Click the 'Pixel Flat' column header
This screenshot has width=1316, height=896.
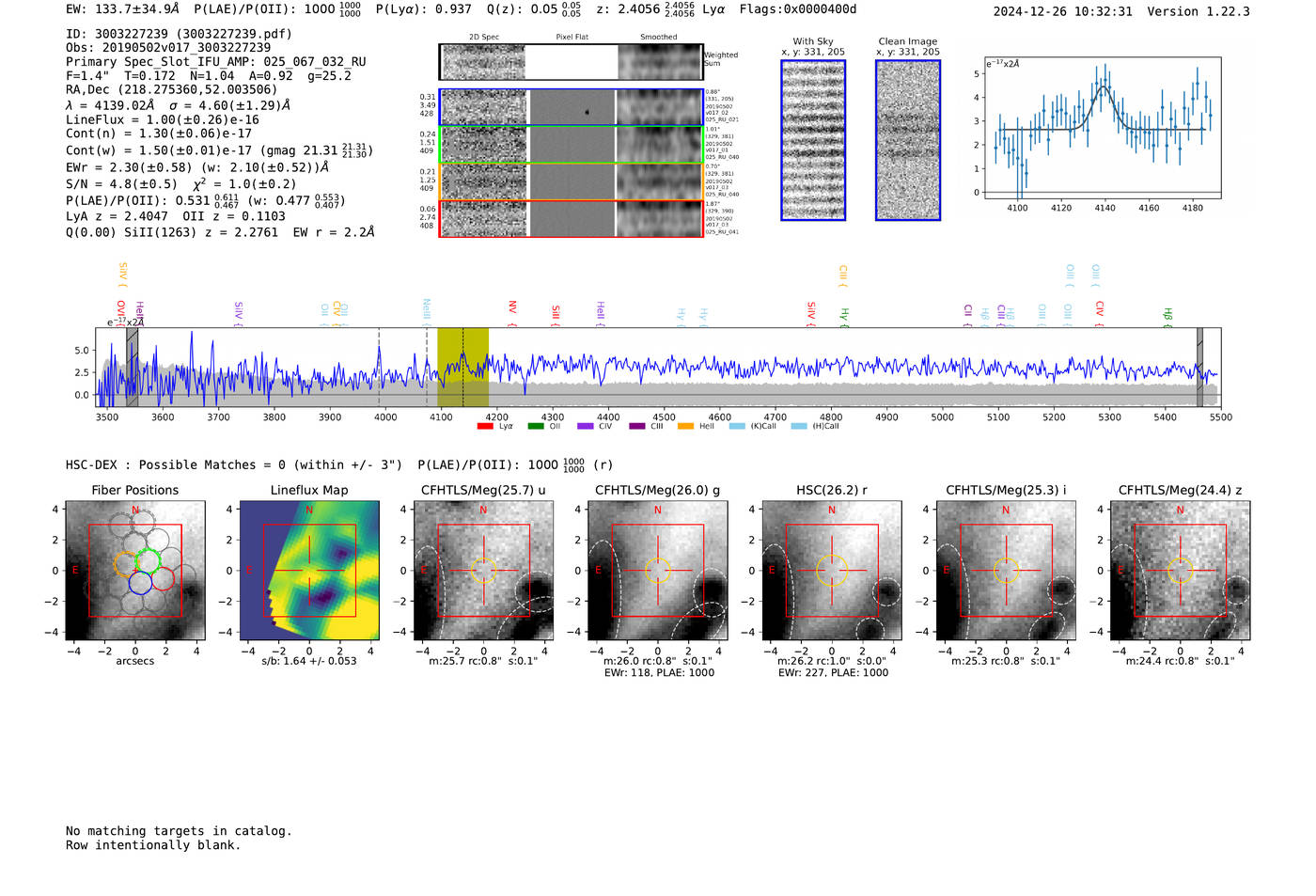(572, 38)
